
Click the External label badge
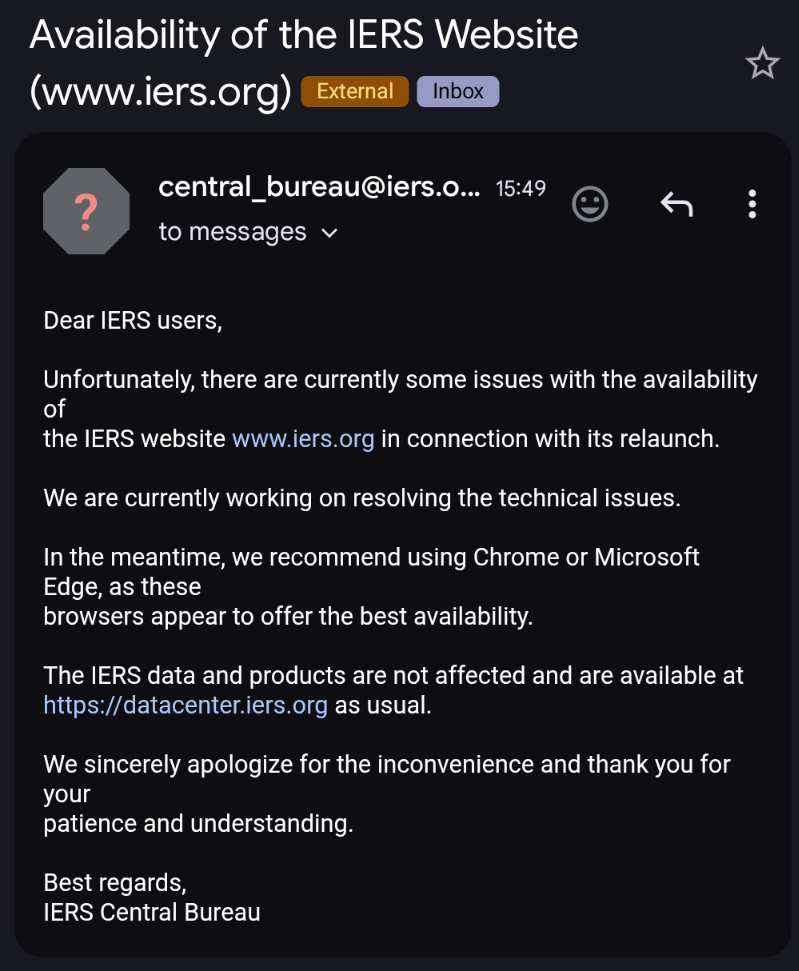355,92
